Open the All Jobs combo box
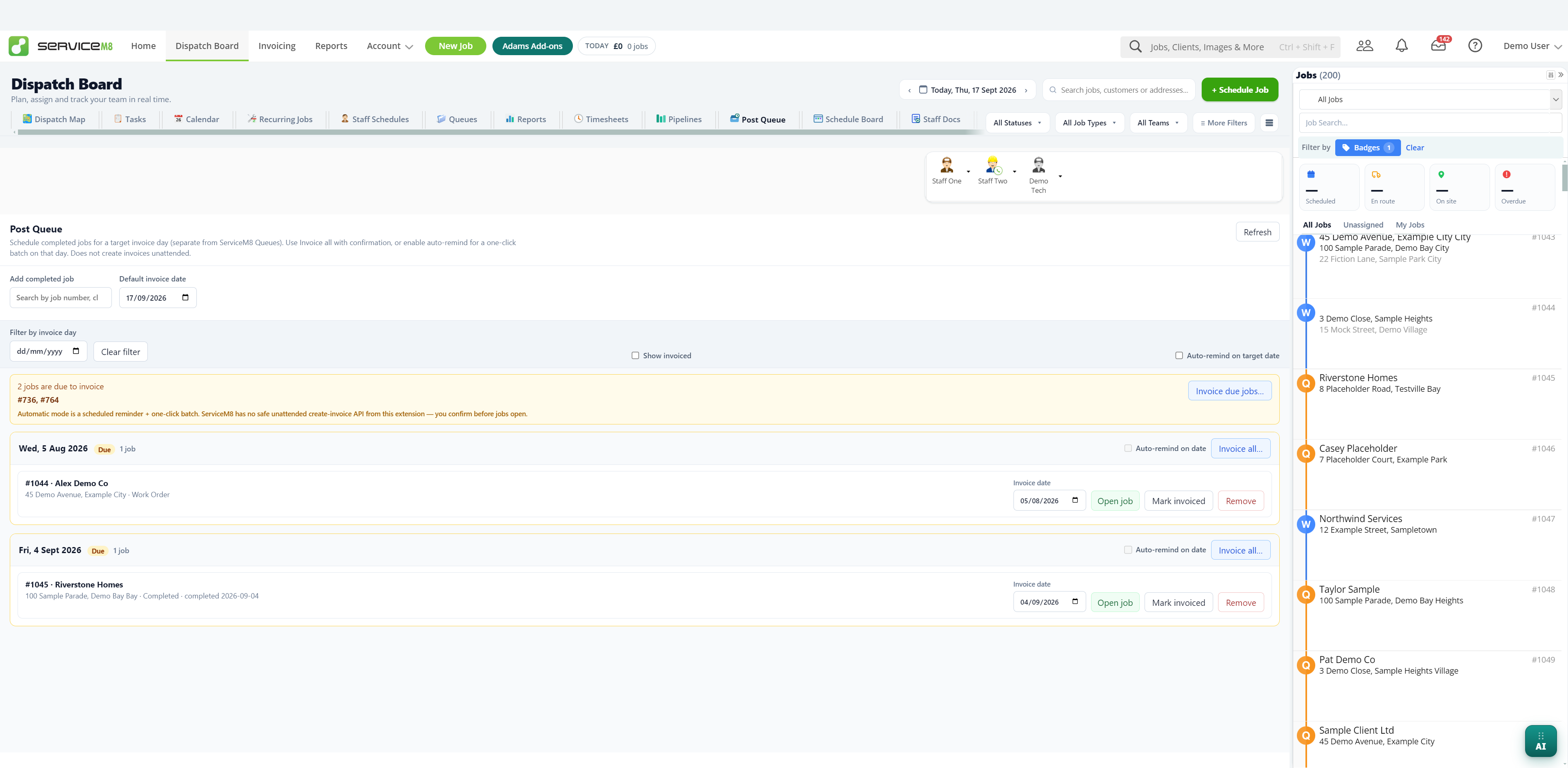 click(x=1430, y=99)
